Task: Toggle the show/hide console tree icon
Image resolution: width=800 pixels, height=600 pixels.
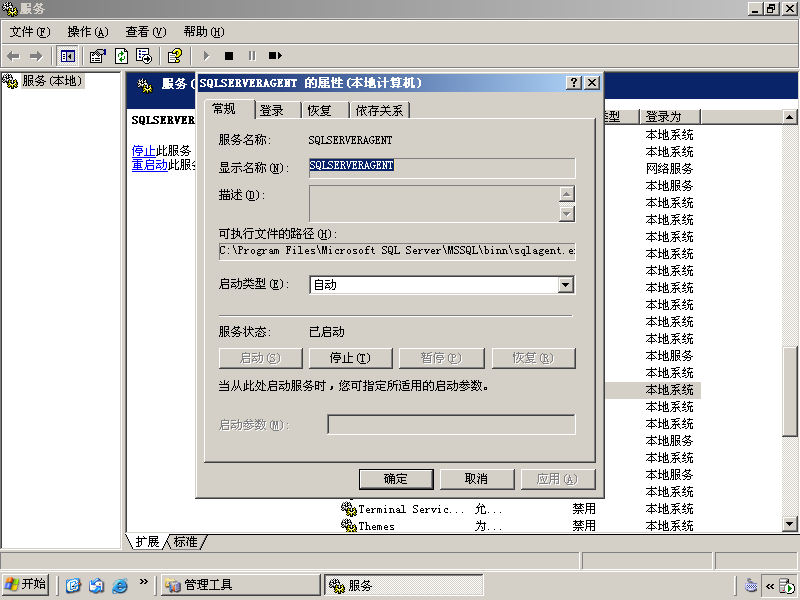Action: 67,56
